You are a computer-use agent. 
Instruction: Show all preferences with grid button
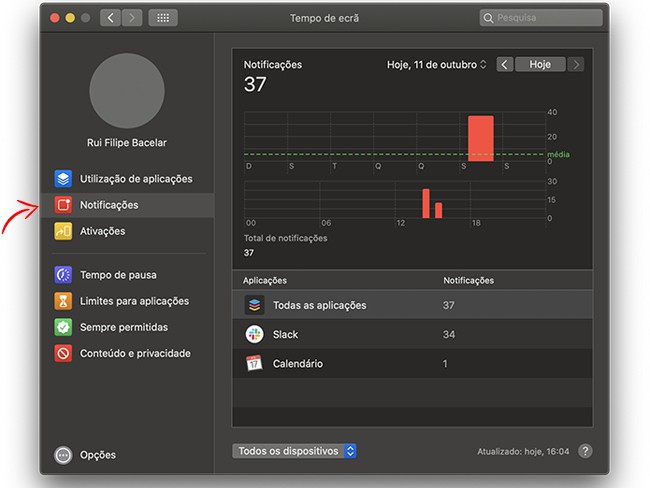[163, 18]
